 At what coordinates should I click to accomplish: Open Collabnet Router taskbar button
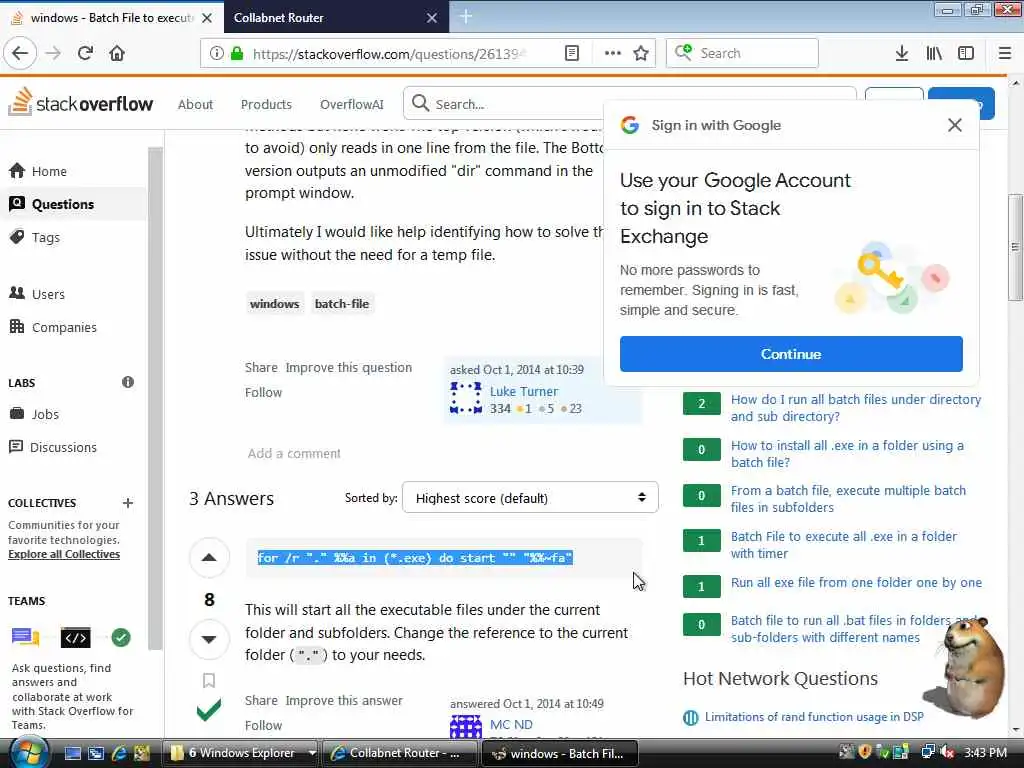pyautogui.click(x=400, y=753)
